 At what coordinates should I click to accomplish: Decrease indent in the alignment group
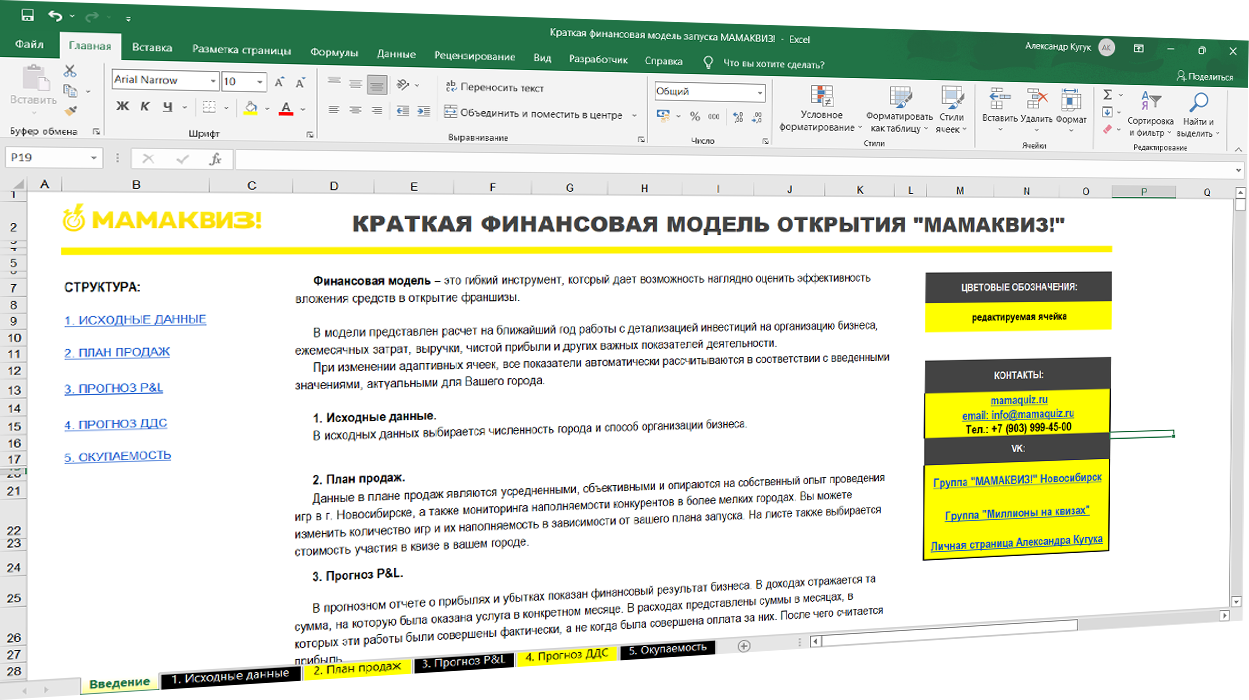click(403, 110)
